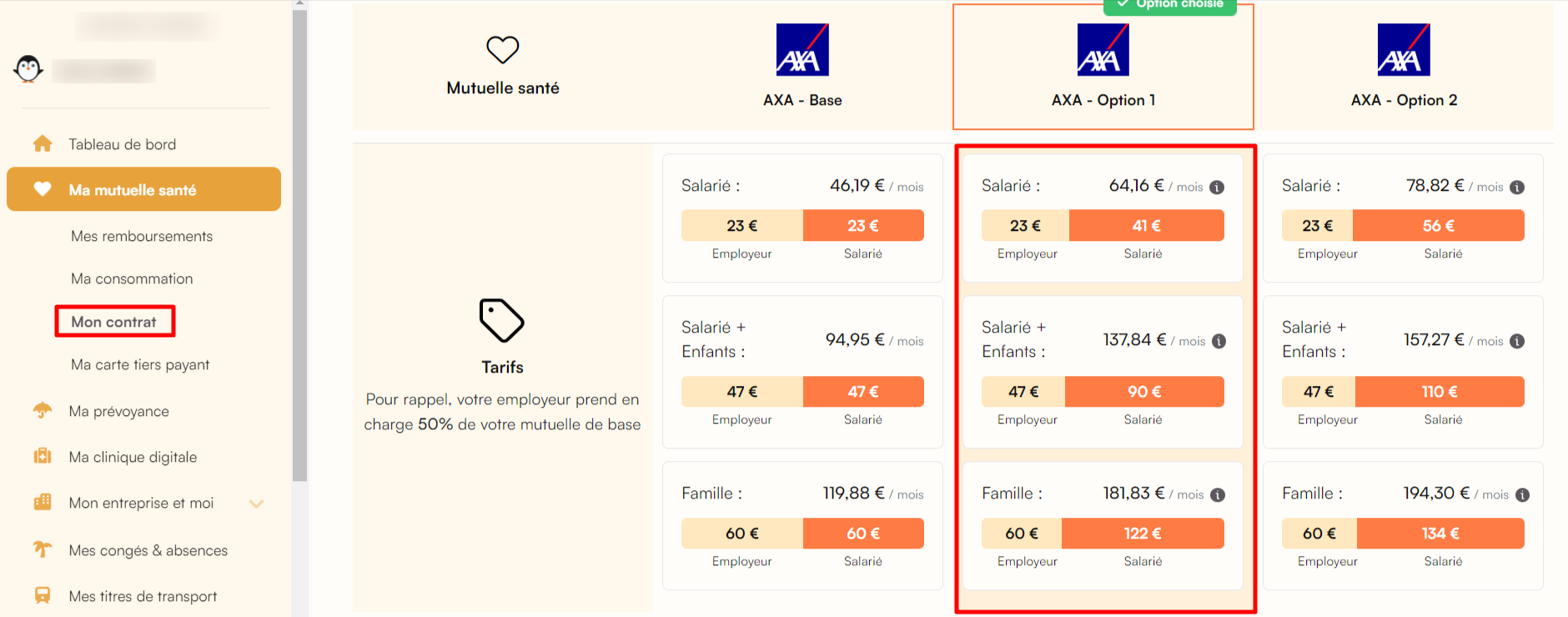Select the AXA - Option 2 plan header
Viewport: 1568px width, 617px height.
pos(1404,67)
